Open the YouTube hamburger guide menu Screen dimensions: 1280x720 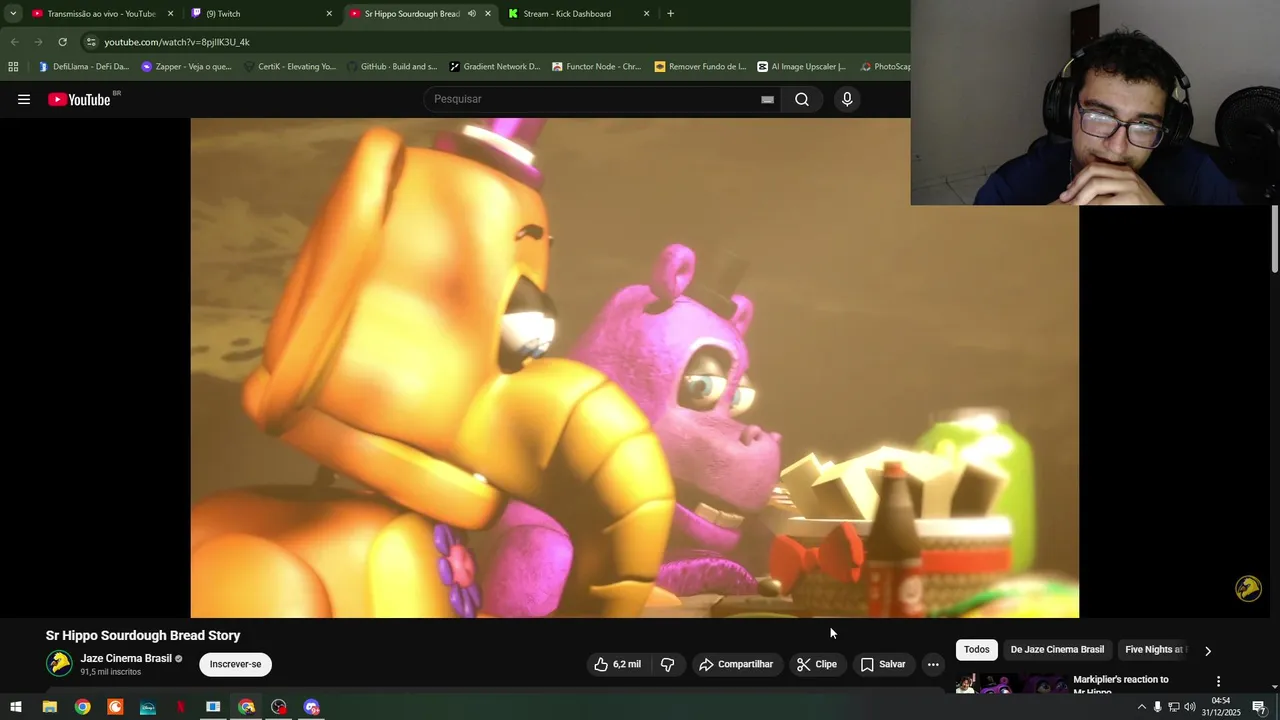[24, 99]
